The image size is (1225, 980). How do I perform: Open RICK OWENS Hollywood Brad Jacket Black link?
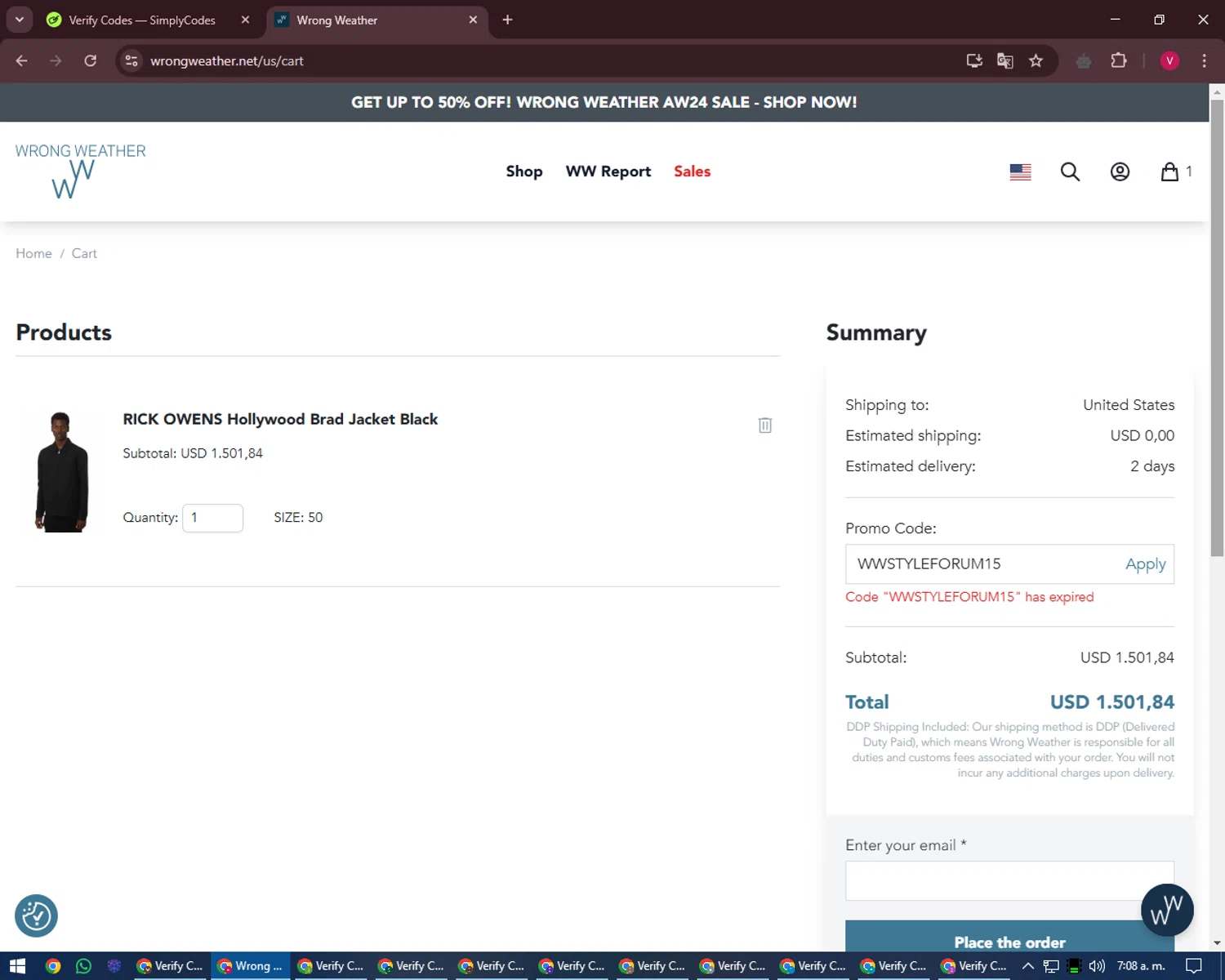[x=280, y=419]
